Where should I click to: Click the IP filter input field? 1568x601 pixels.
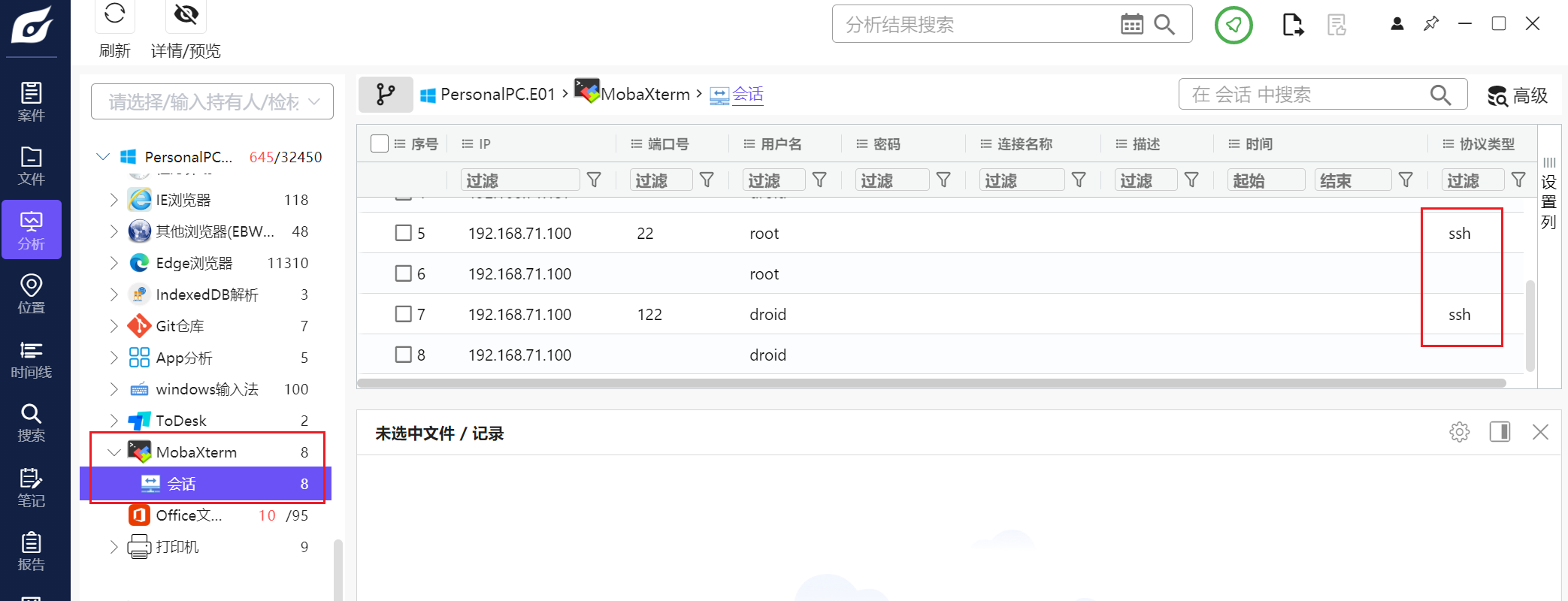(x=520, y=180)
